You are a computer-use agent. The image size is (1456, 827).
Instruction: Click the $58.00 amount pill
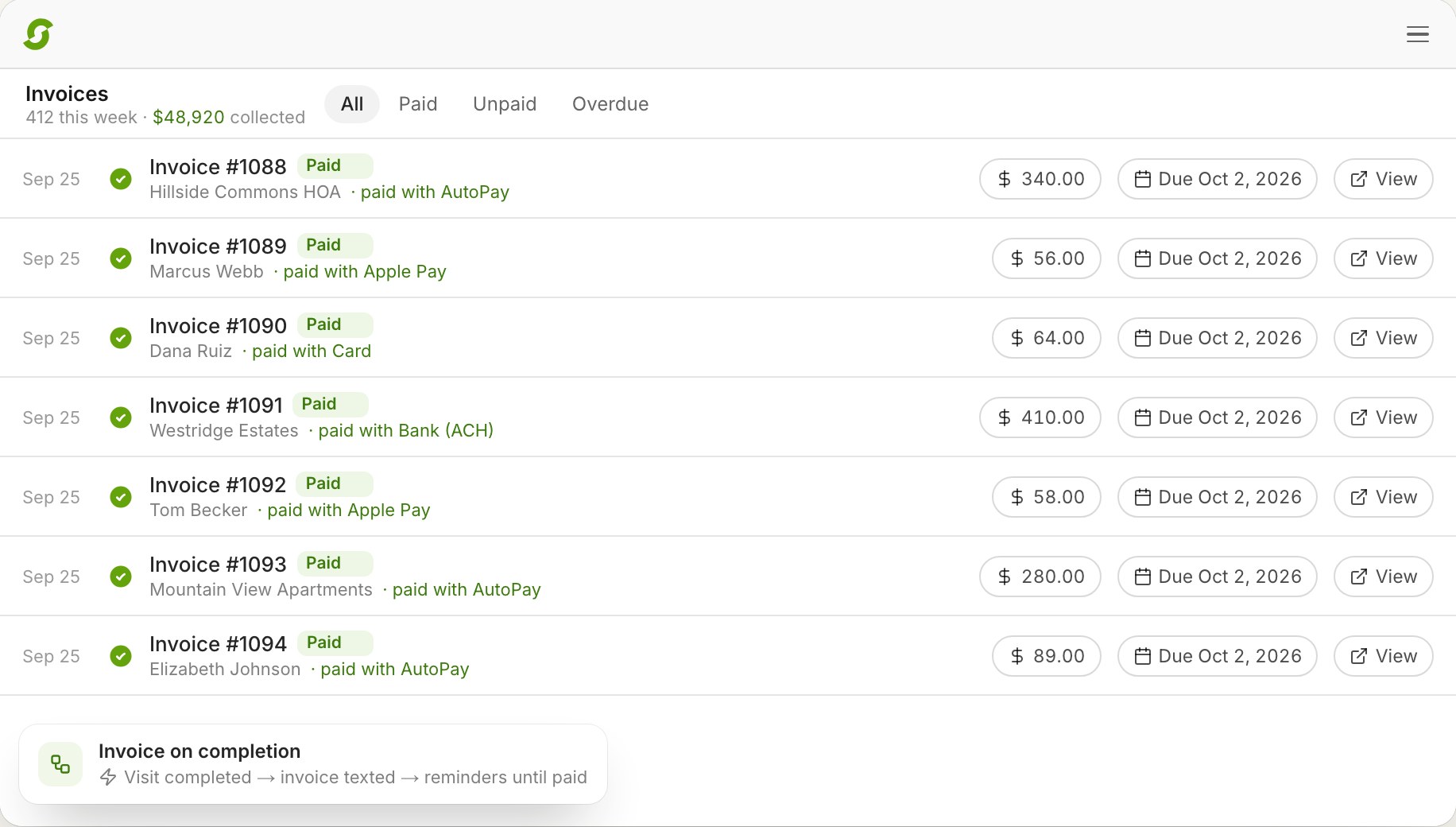pyautogui.click(x=1046, y=497)
